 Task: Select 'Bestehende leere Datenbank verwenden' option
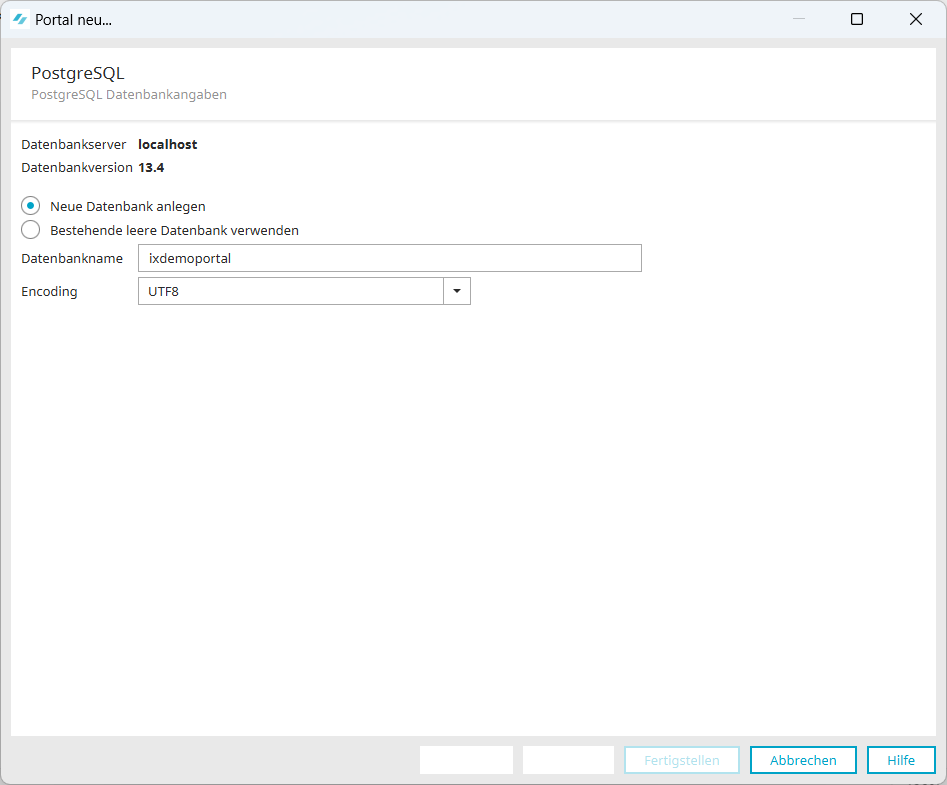[31, 230]
